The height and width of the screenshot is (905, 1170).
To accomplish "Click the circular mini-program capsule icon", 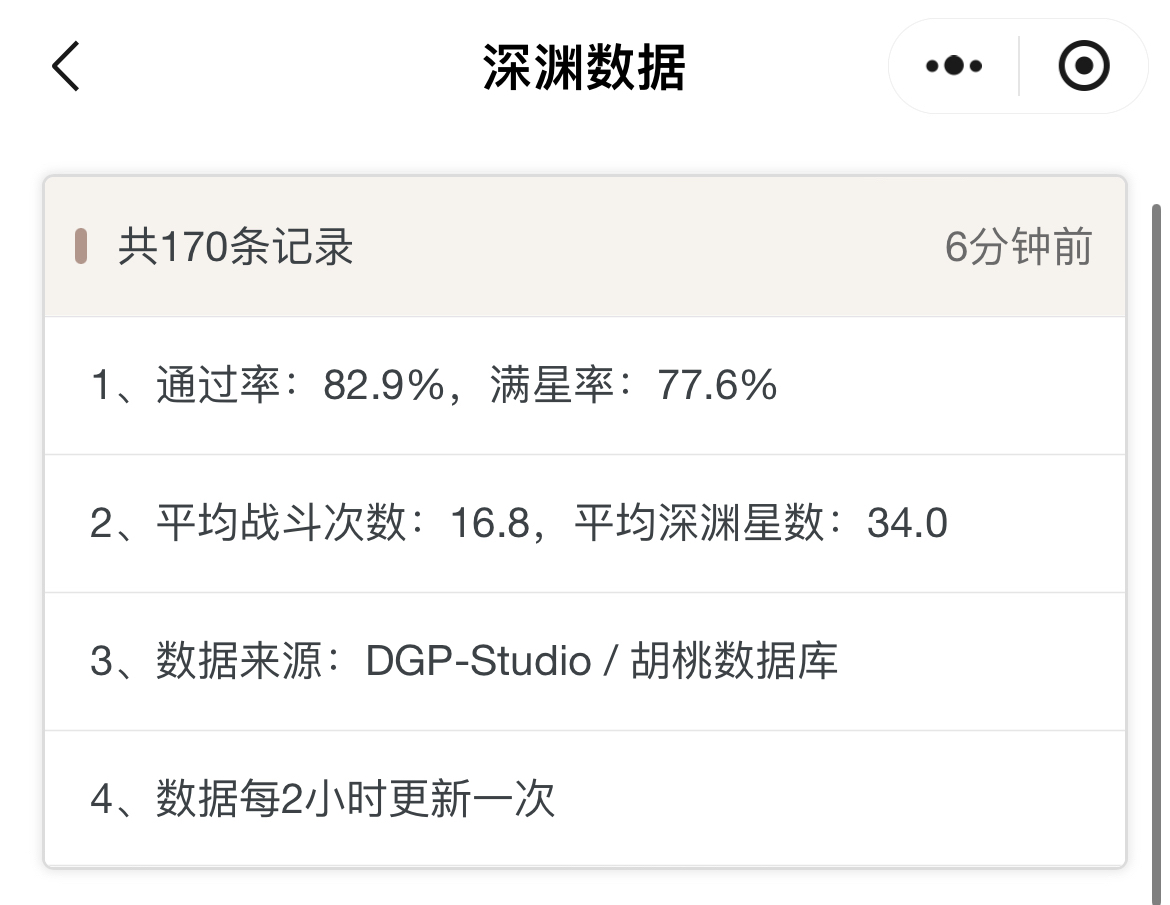I will point(1083,66).
